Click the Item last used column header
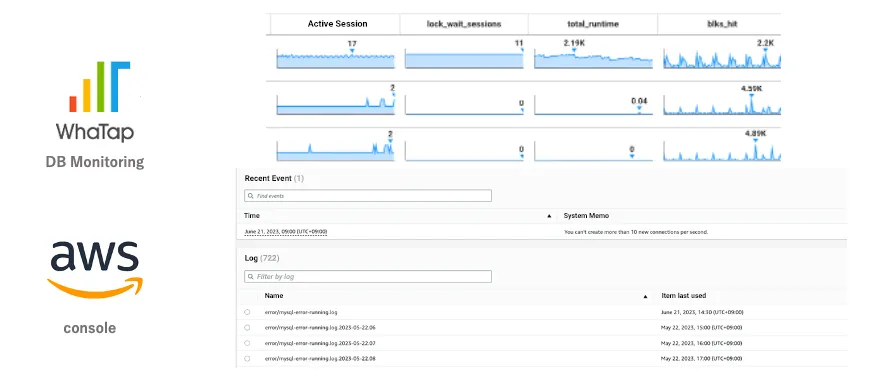892x373 pixels. 684,296
